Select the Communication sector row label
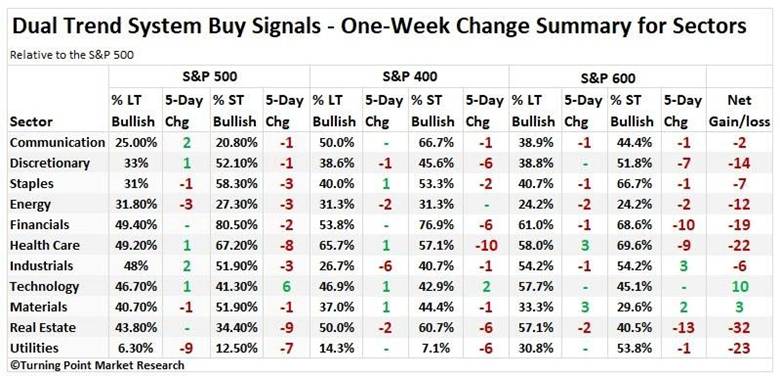This screenshot has height=379, width=780. (x=57, y=143)
